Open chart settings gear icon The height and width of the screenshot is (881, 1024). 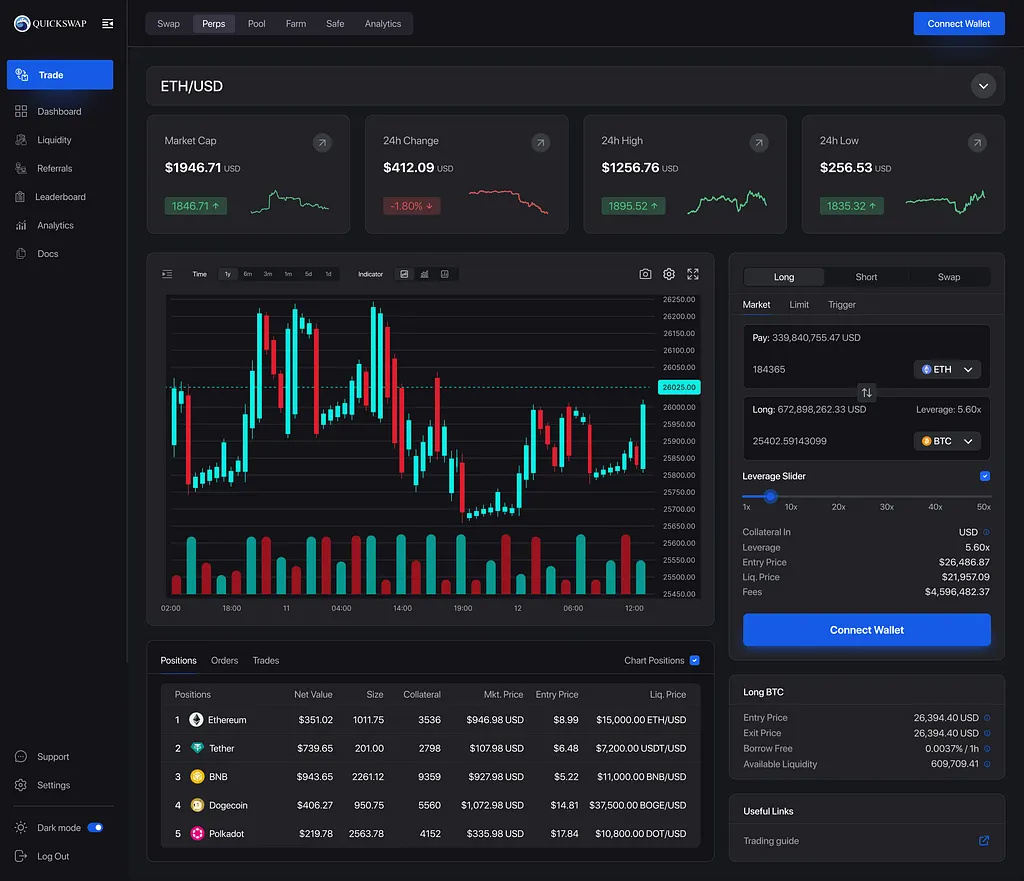pyautogui.click(x=669, y=274)
